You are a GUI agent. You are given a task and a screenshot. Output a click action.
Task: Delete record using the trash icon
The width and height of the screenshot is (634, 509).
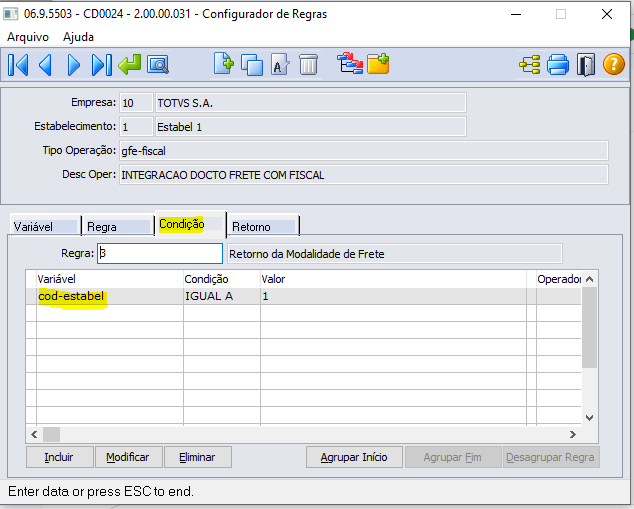pyautogui.click(x=309, y=65)
